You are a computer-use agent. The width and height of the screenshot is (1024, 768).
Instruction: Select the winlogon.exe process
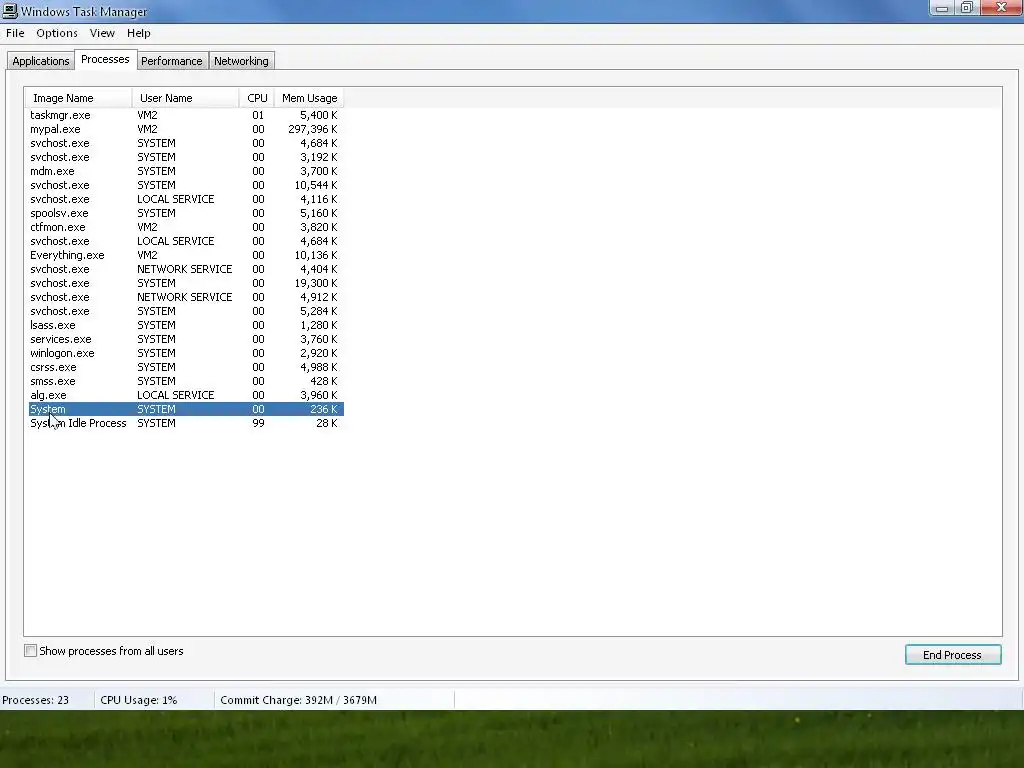pyautogui.click(x=185, y=353)
